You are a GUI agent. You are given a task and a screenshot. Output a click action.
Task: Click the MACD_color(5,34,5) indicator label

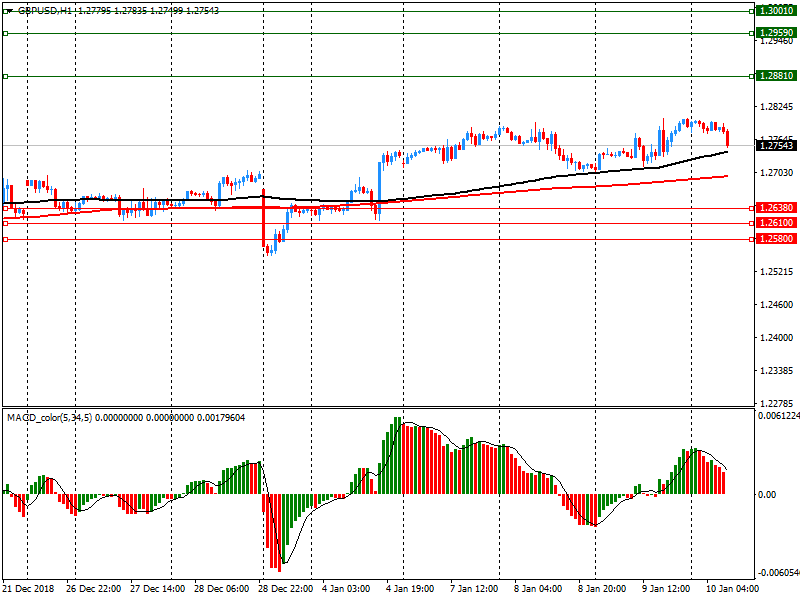point(49,417)
